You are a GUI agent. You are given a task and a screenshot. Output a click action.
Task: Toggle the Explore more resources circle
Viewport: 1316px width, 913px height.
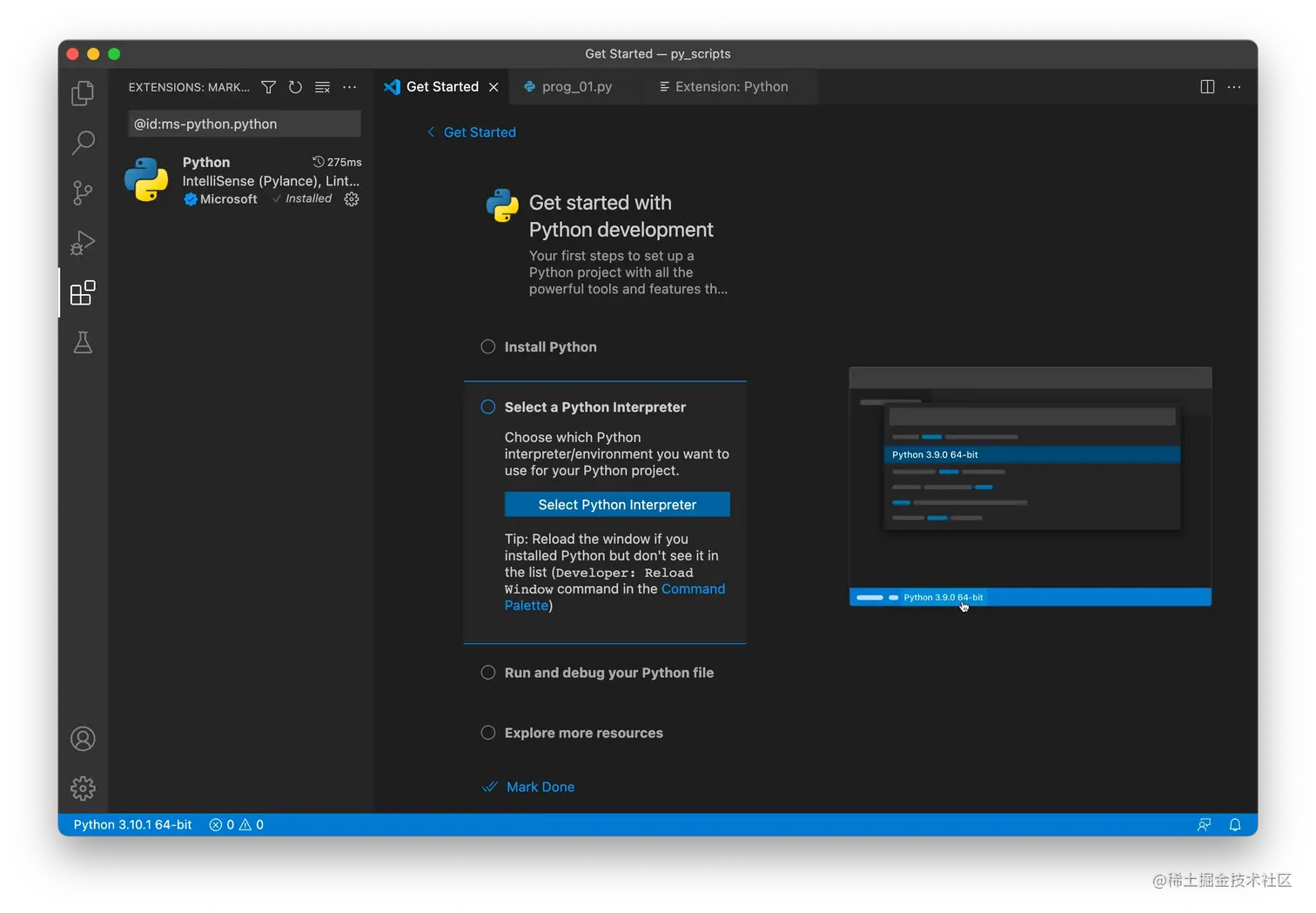488,733
